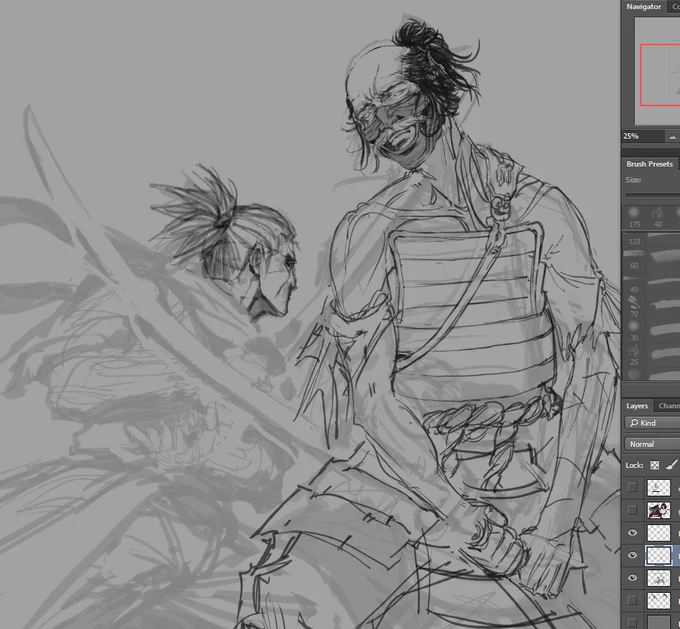Click the highlighted selected layer thumbnail
The image size is (680, 629).
point(658,555)
